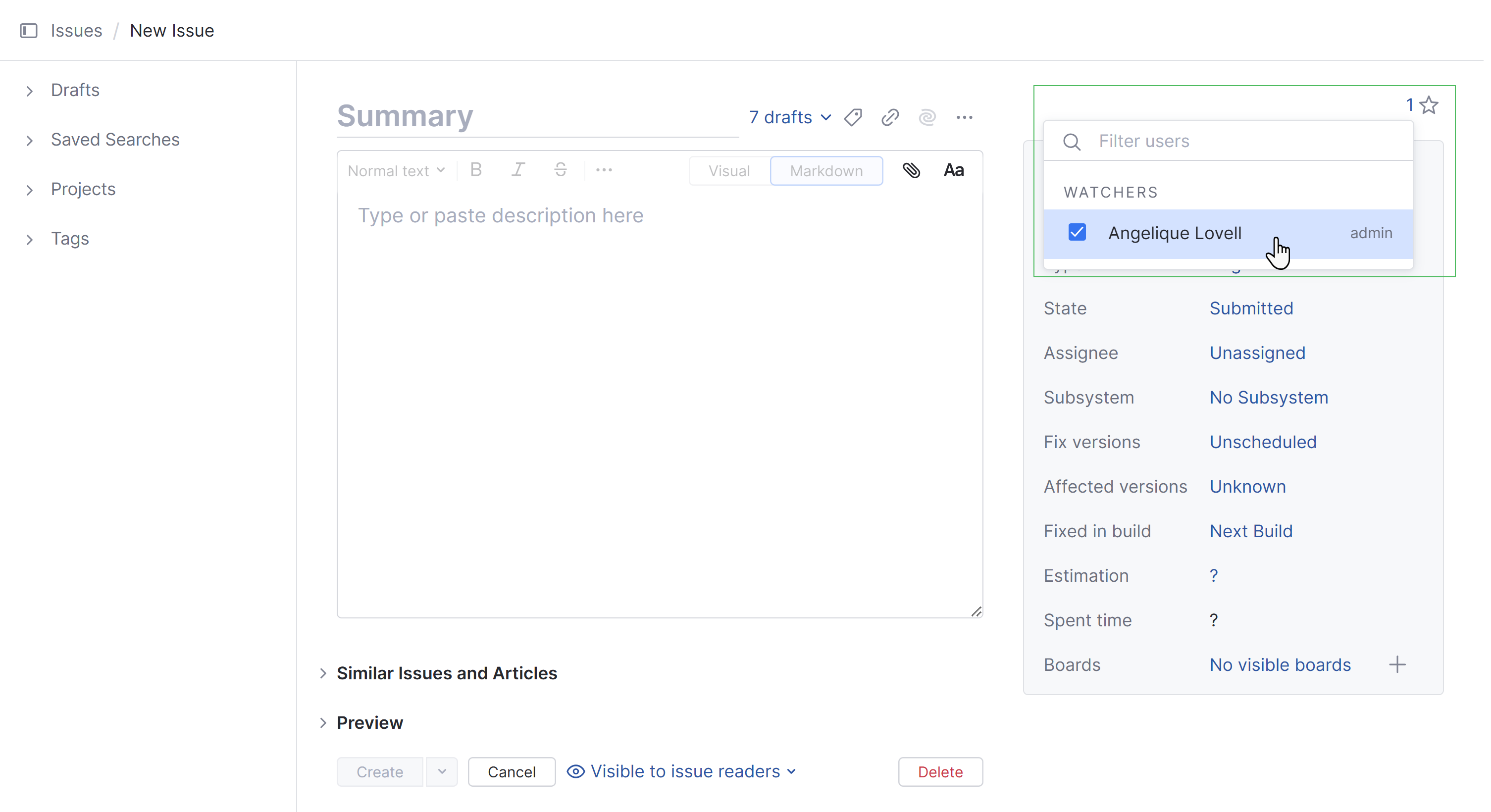Viewport: 1491px width, 812px height.
Task: Uncheck the Angelique Lovell watcher checkbox
Action: (x=1077, y=233)
